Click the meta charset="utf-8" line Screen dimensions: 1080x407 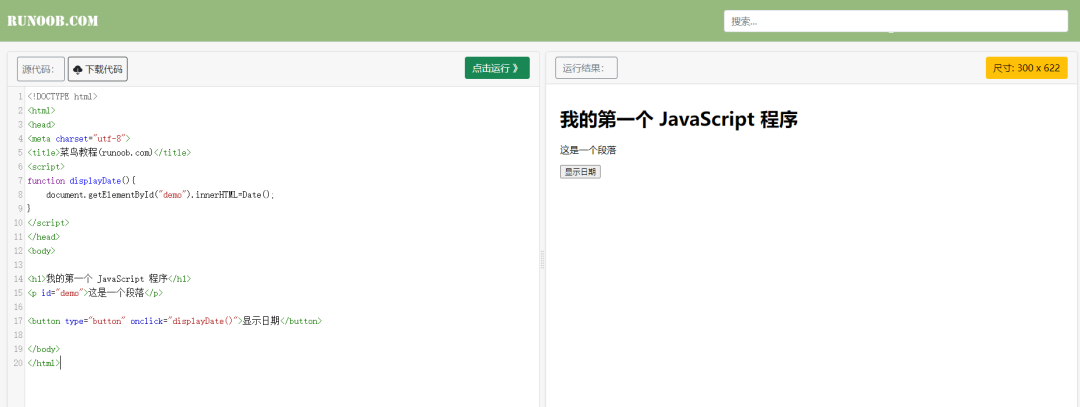pos(79,138)
